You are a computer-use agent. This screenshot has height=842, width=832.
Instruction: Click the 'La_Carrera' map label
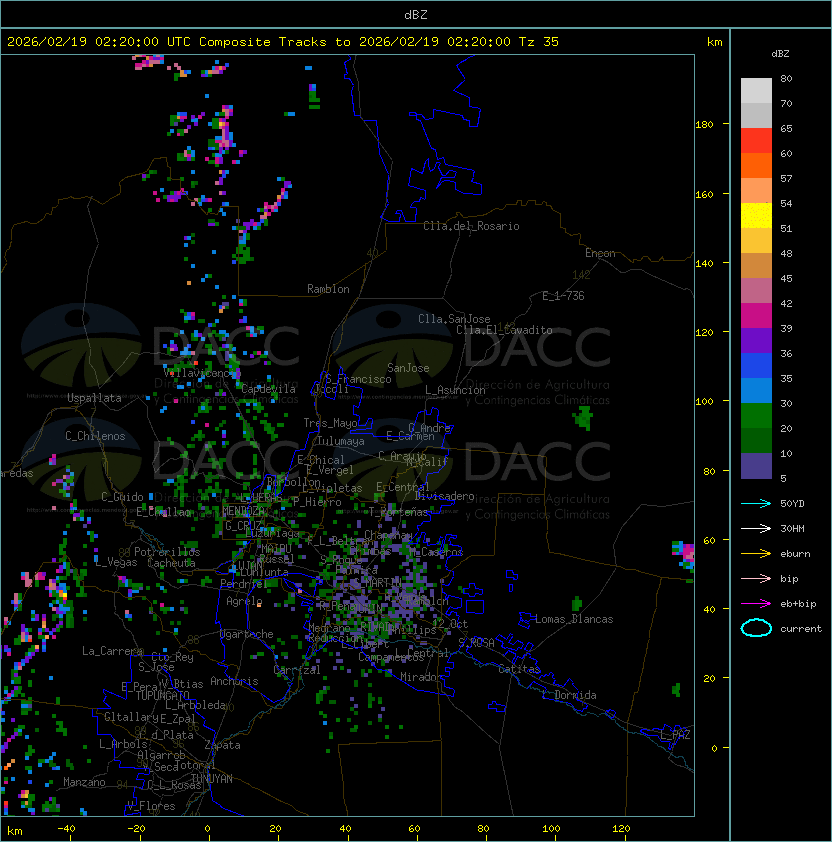(x=112, y=651)
